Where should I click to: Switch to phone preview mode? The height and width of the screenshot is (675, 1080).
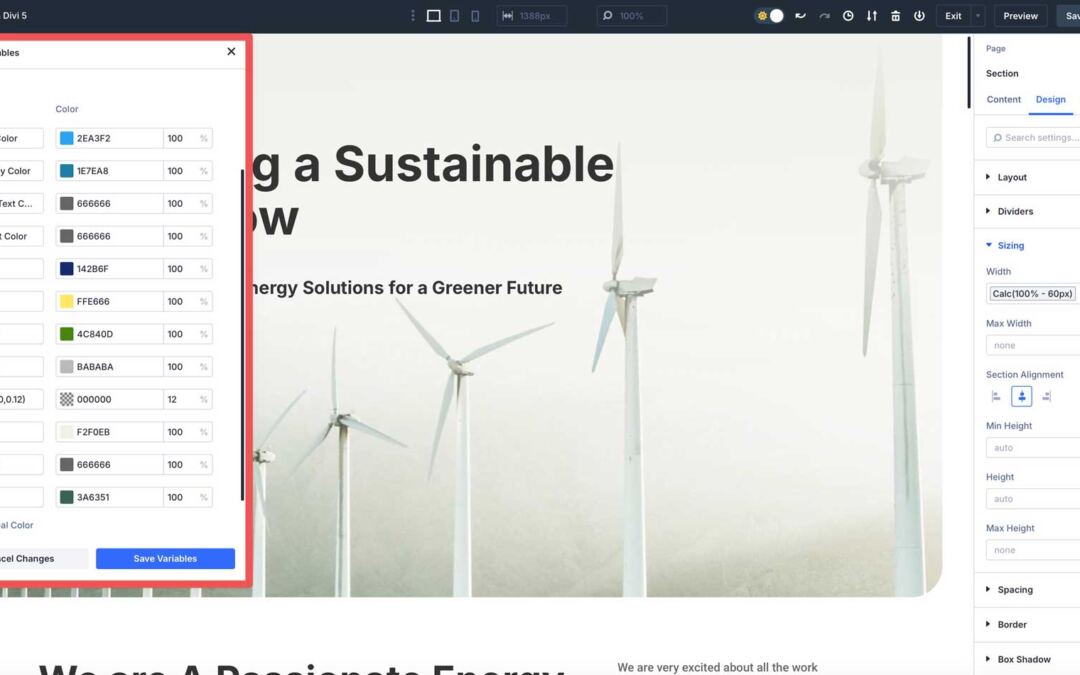tap(475, 15)
